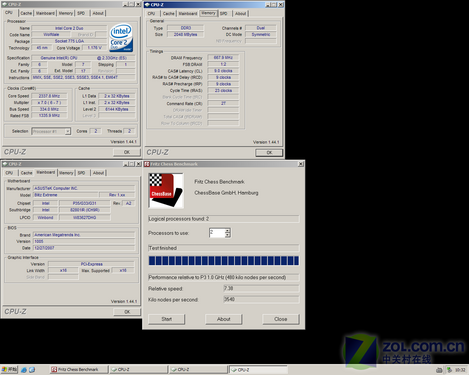Click the Channels # value Dual

[261, 28]
